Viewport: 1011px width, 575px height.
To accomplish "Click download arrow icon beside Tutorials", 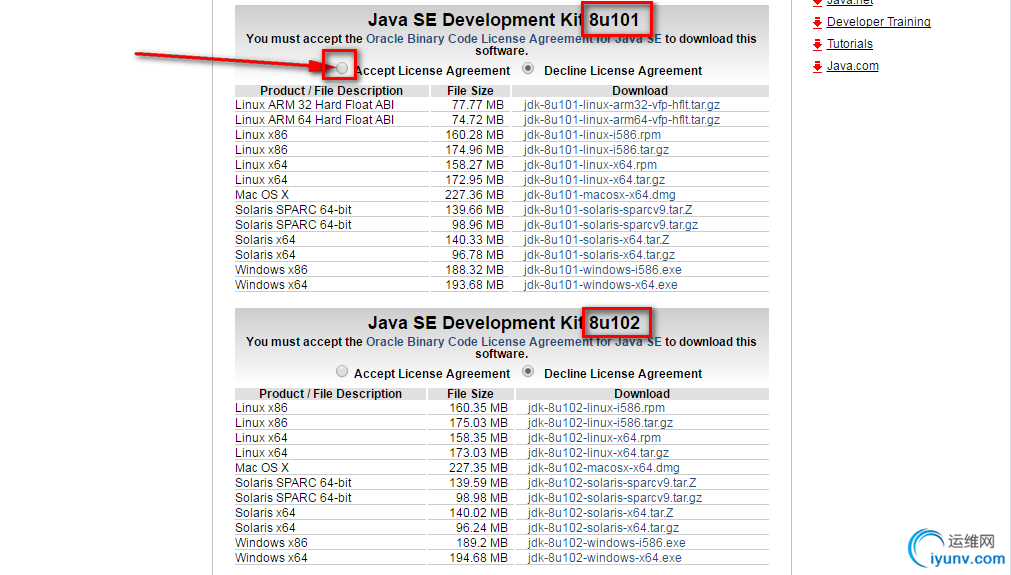I will point(817,44).
